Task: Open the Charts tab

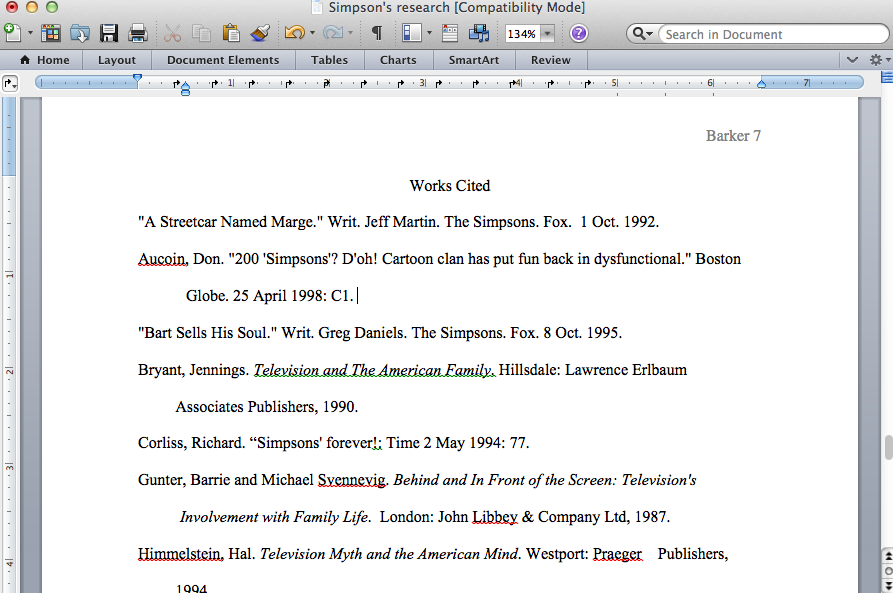Action: tap(398, 60)
